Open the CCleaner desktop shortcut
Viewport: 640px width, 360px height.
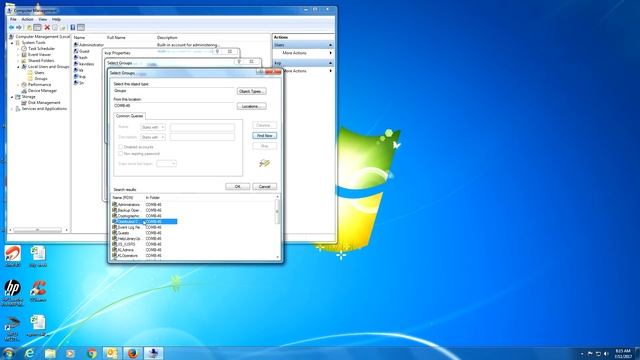[x=38, y=291]
